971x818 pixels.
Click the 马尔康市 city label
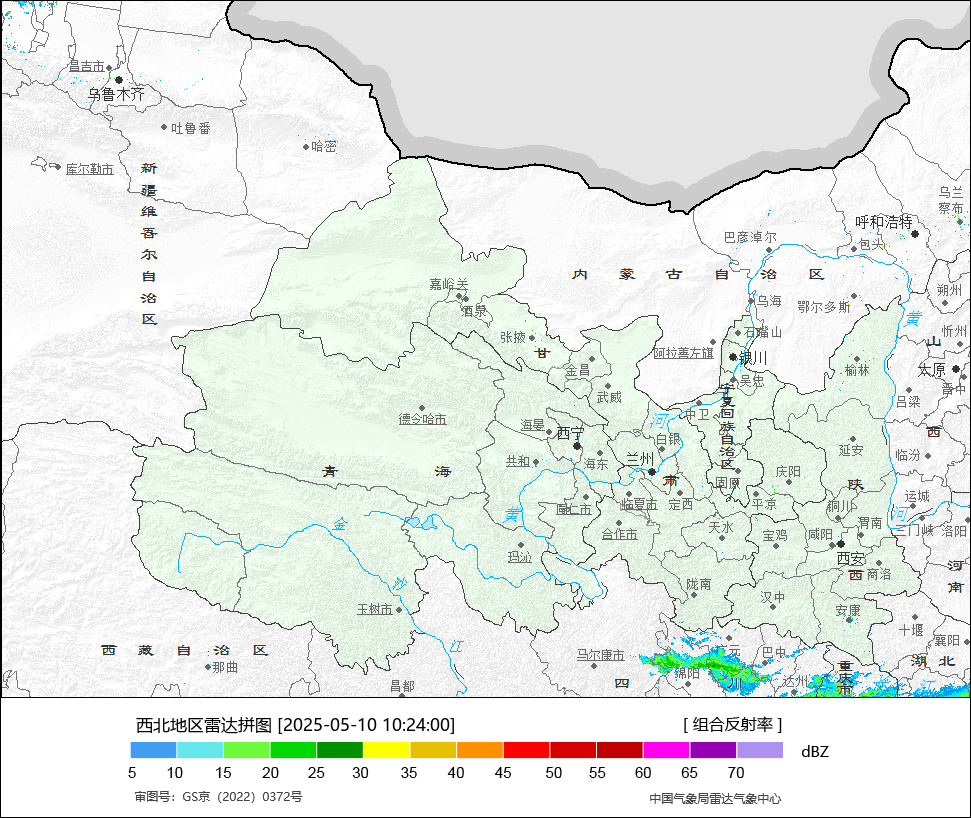[601, 655]
